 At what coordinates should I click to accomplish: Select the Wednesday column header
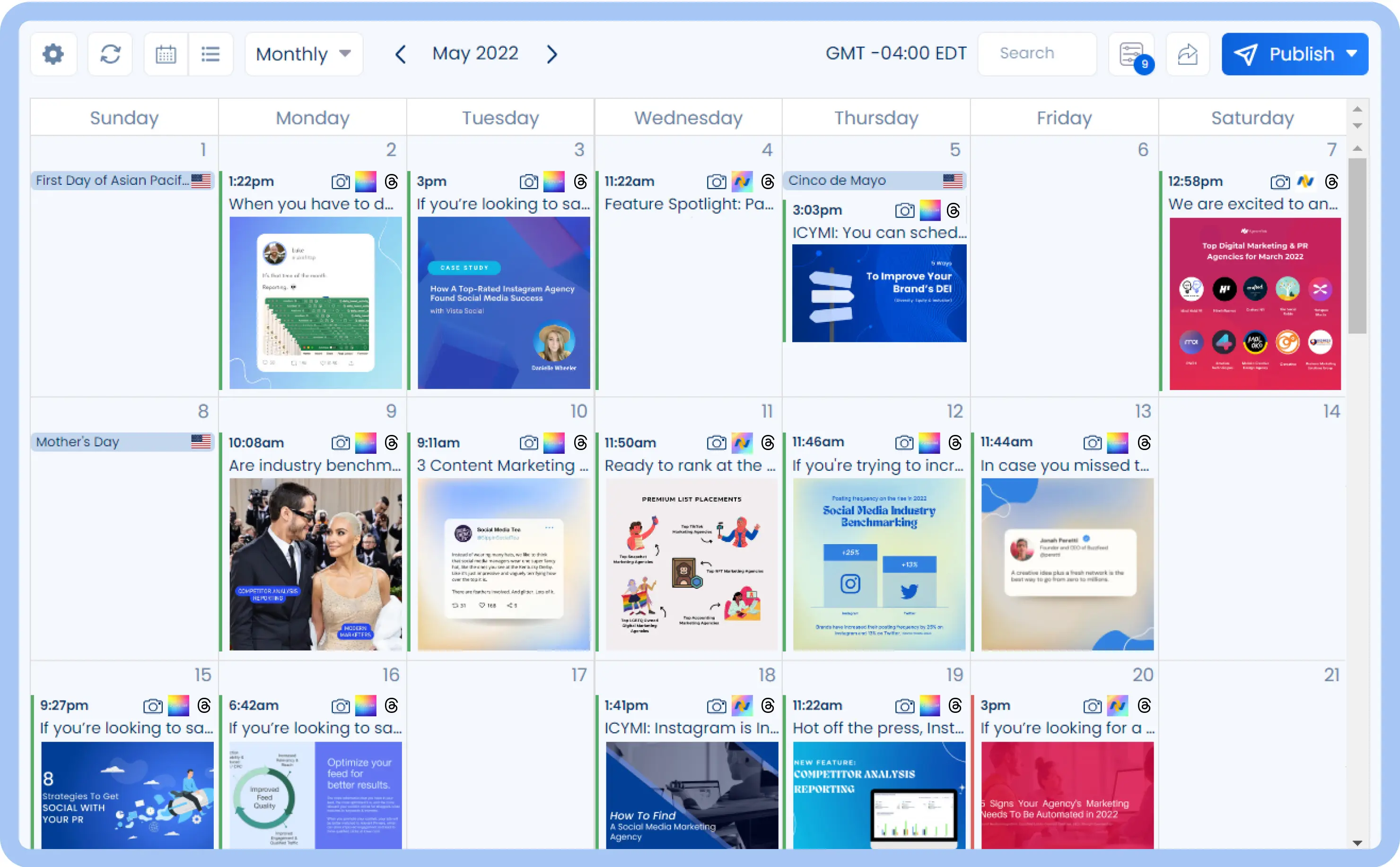coord(688,118)
